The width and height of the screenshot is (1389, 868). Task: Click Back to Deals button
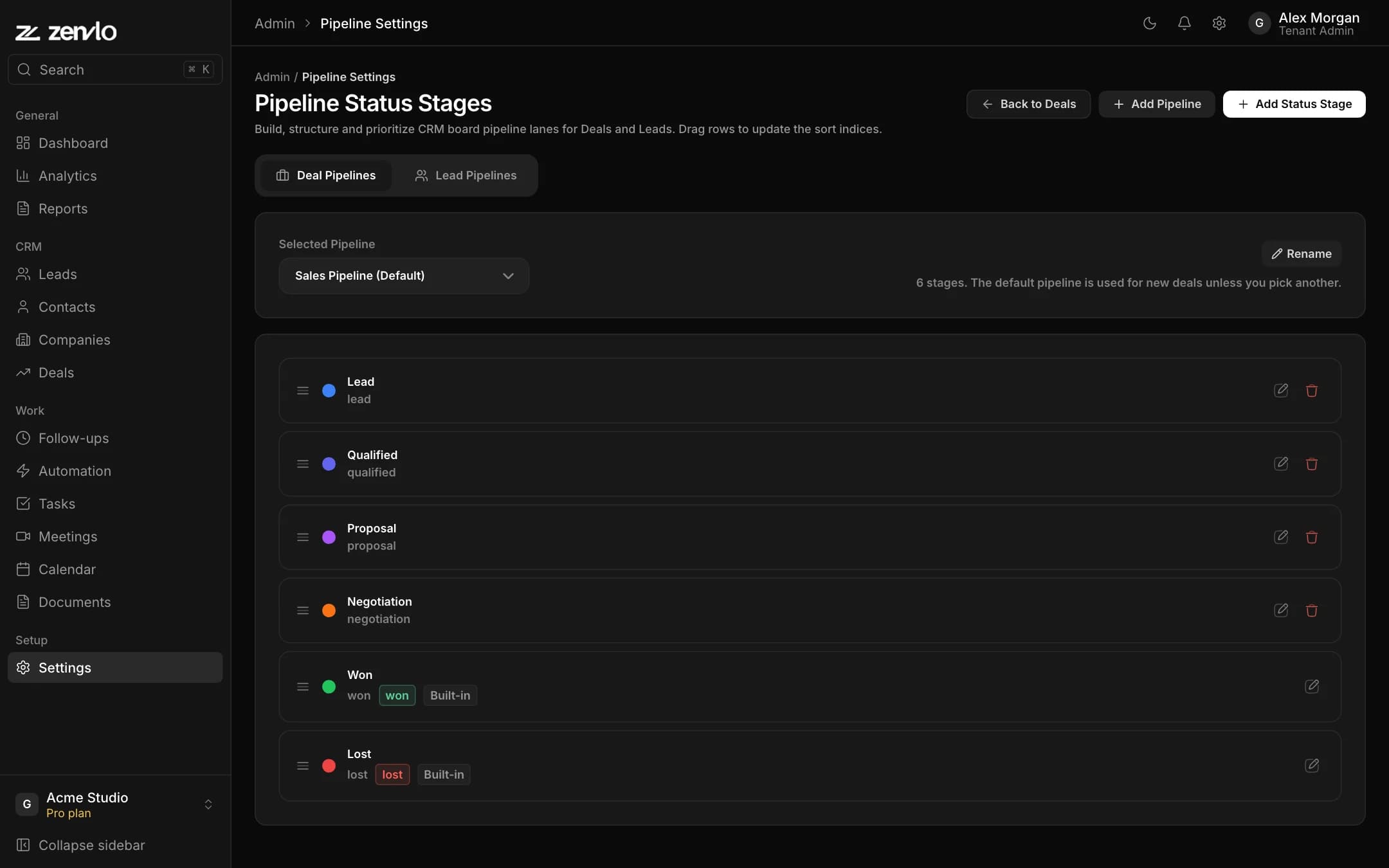[x=1028, y=104]
